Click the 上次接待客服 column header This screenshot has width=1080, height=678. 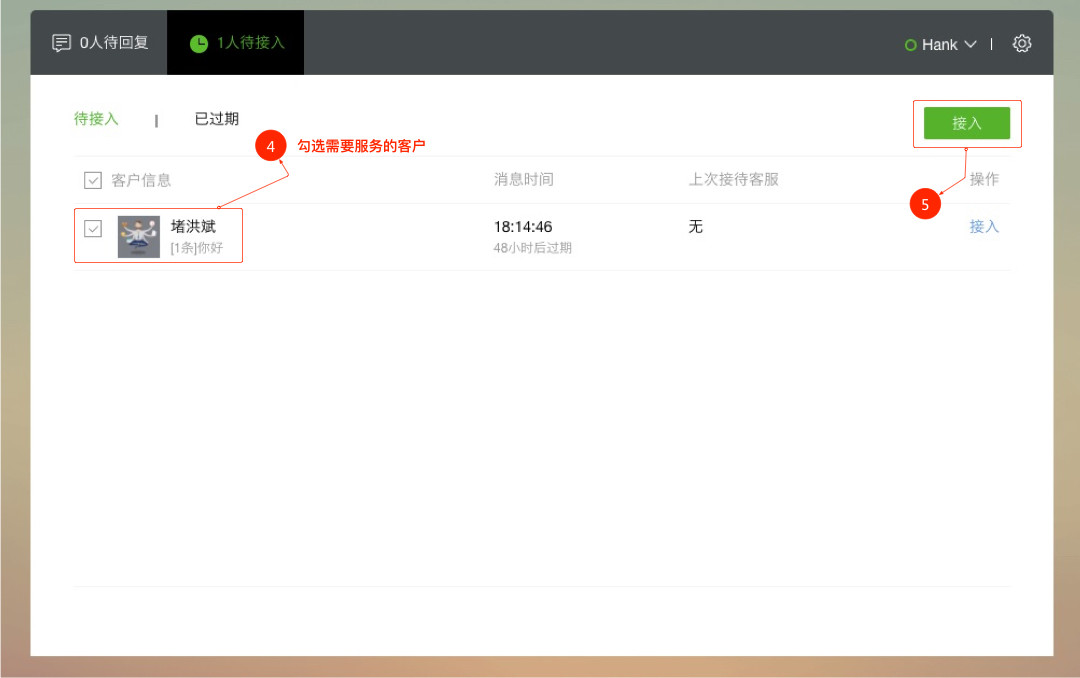point(734,179)
